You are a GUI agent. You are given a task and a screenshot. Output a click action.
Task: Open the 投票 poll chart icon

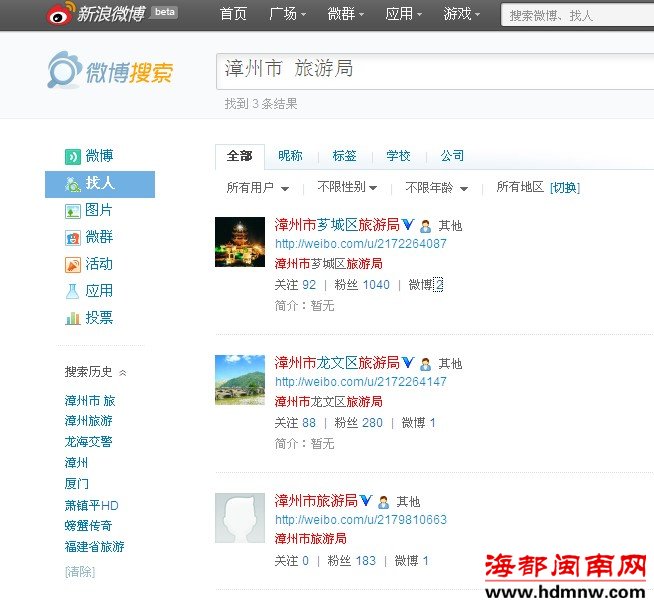73,319
